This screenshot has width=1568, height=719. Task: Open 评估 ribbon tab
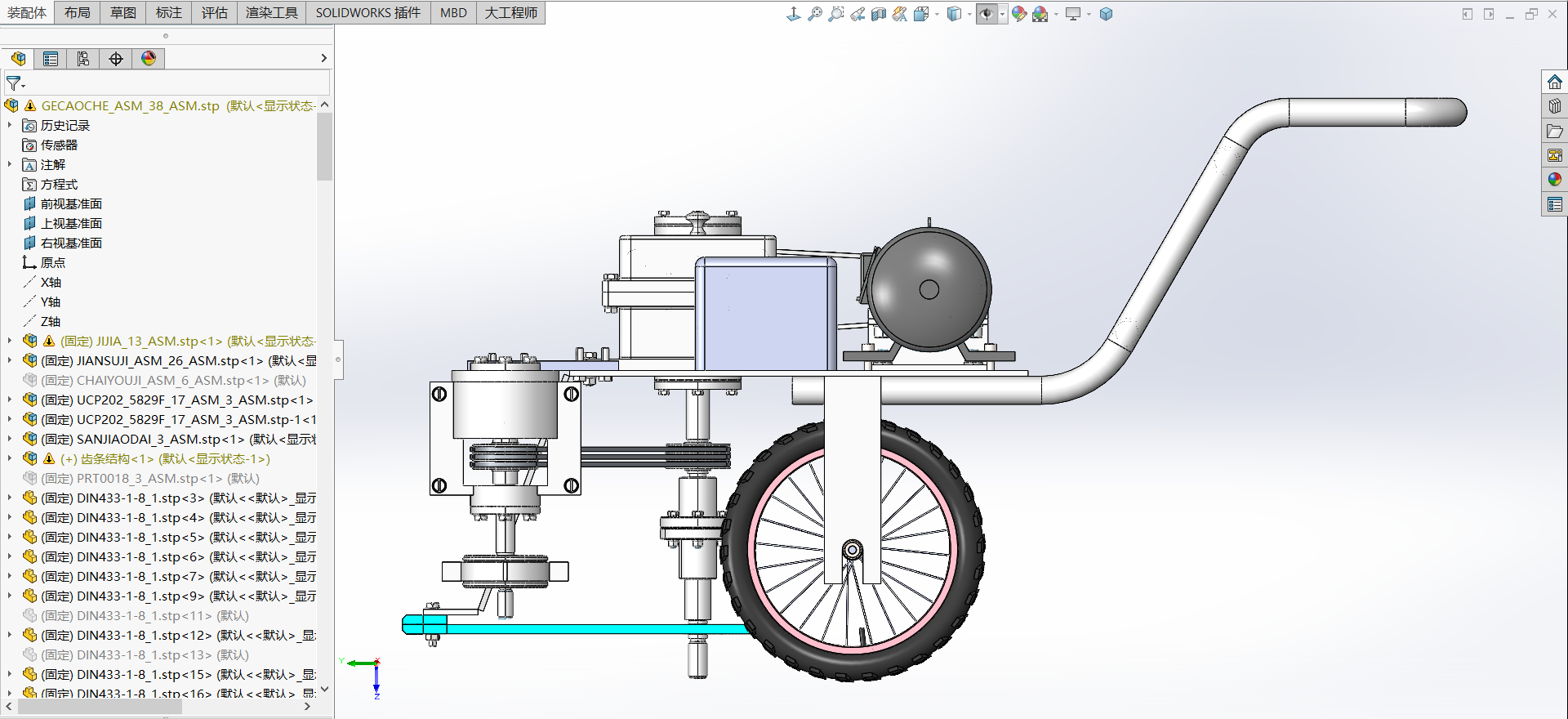215,12
